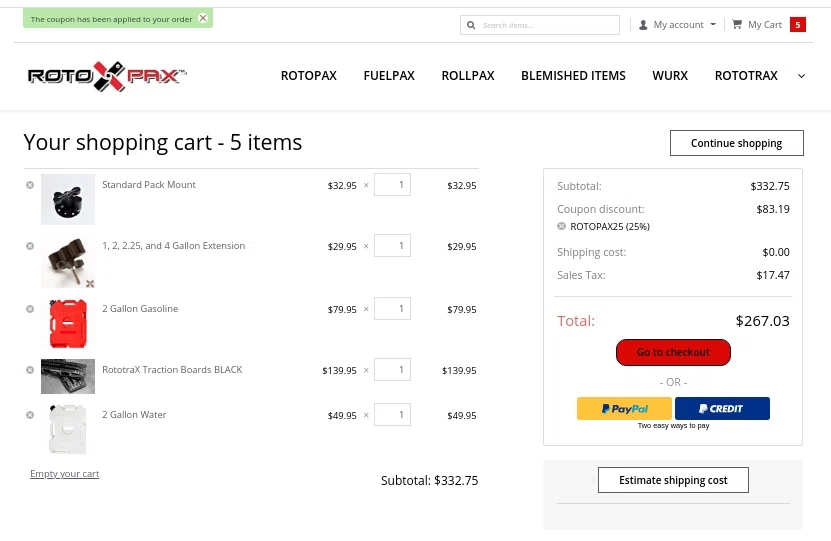Open the My account dropdown arrow
Screen dimensions: 831x541
713,24
